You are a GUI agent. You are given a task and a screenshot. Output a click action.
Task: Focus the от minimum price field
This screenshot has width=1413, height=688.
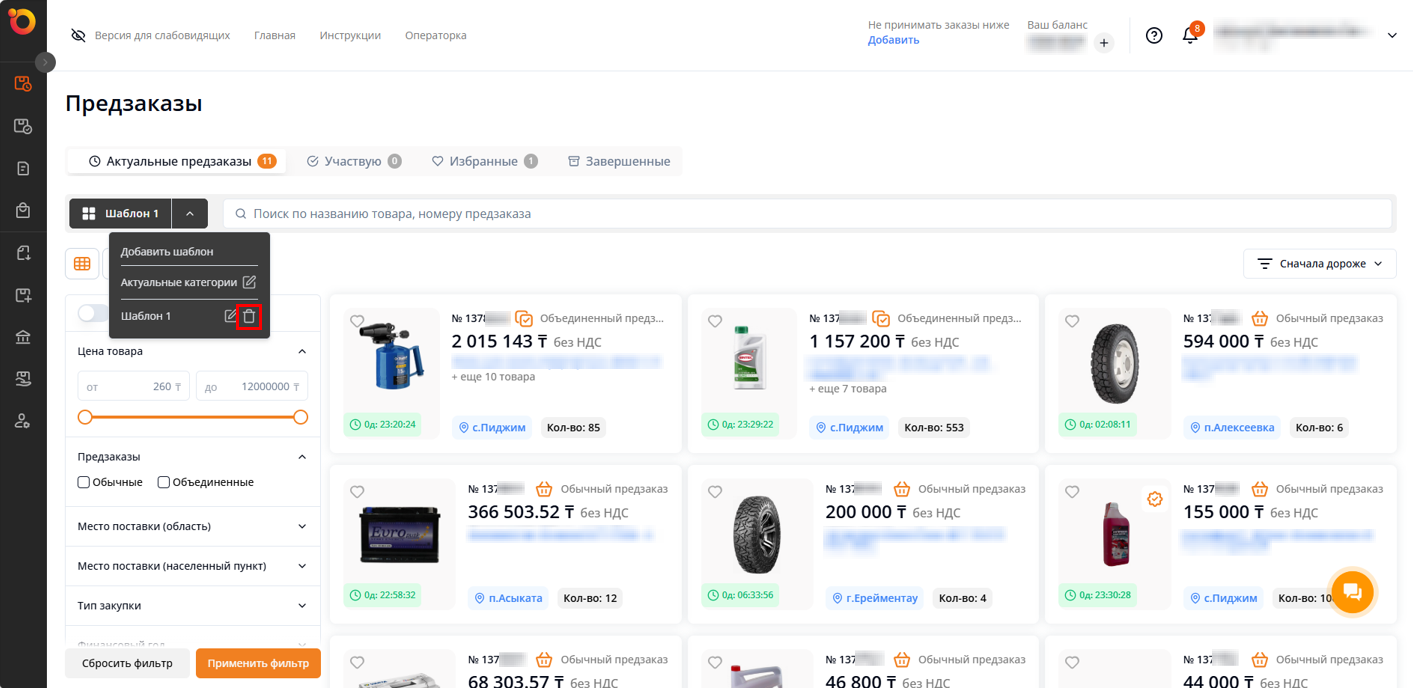tap(133, 386)
